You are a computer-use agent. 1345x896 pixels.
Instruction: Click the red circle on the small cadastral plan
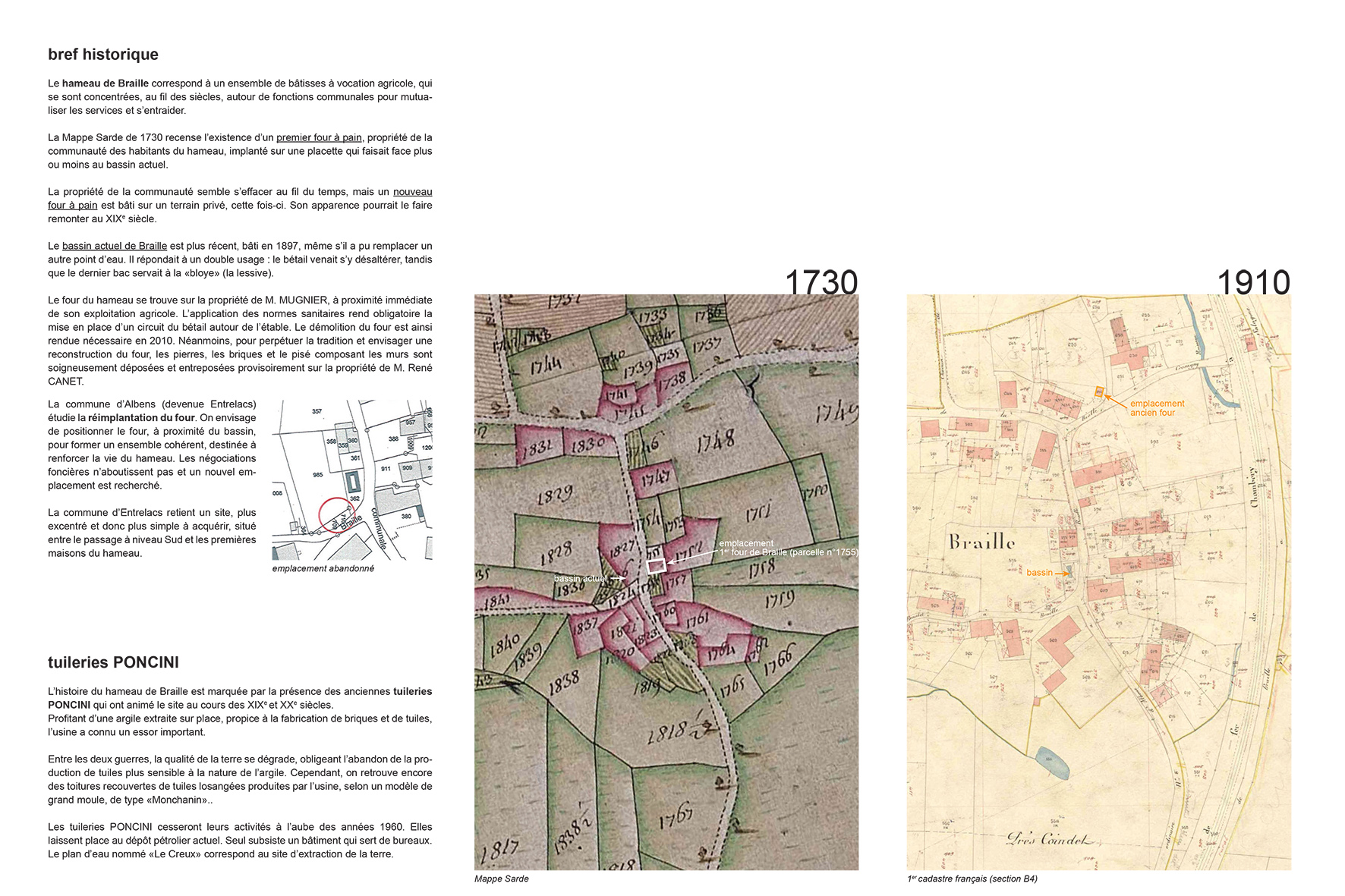(335, 515)
